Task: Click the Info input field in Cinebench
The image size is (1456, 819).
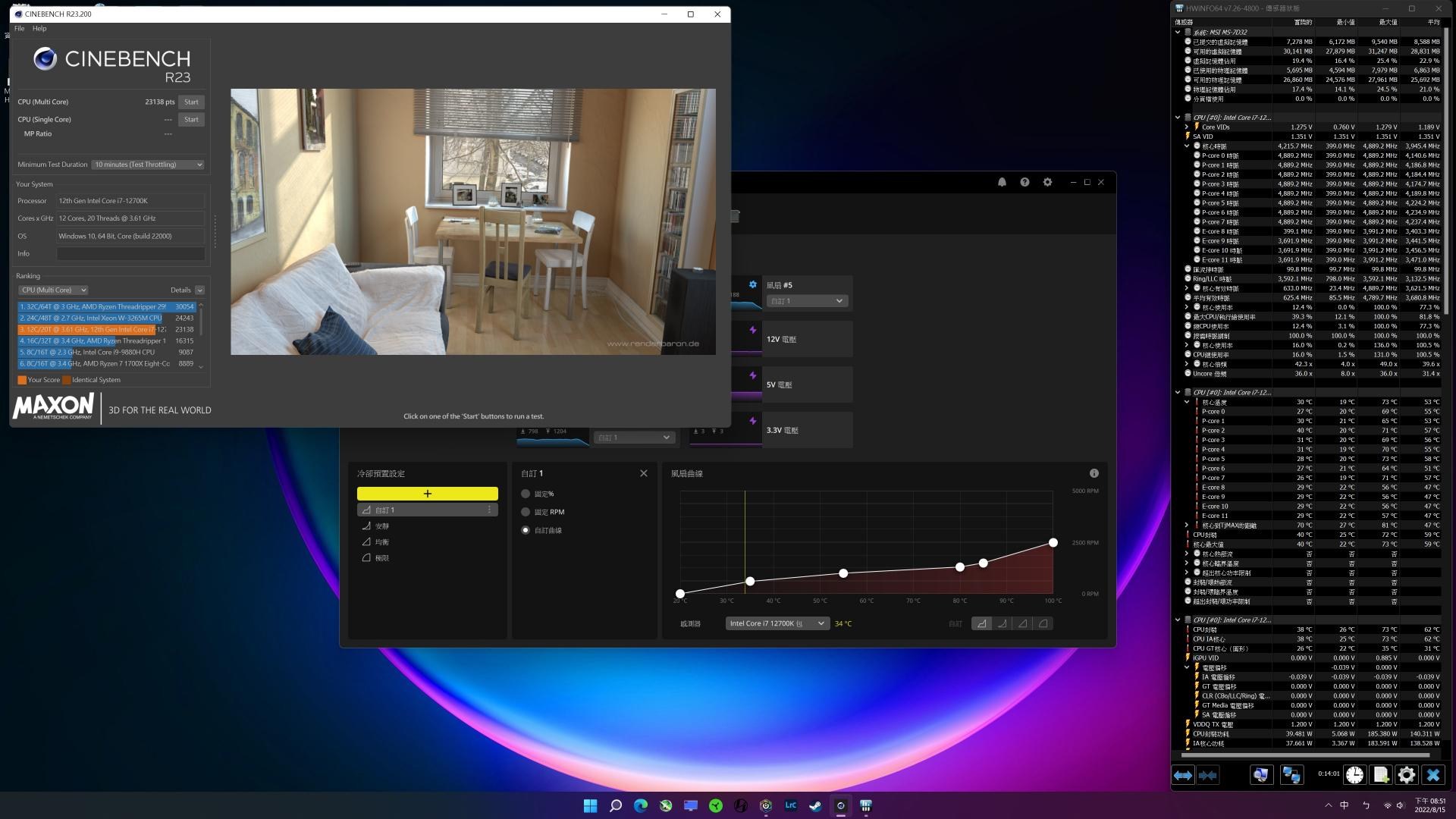Action: [x=130, y=254]
